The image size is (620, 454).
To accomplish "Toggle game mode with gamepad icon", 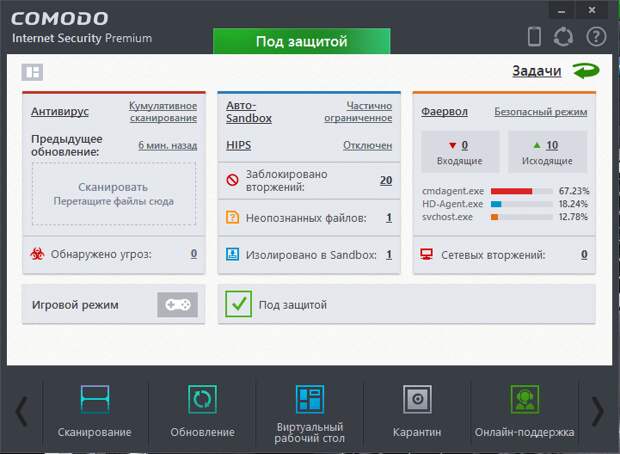I will (178, 305).
